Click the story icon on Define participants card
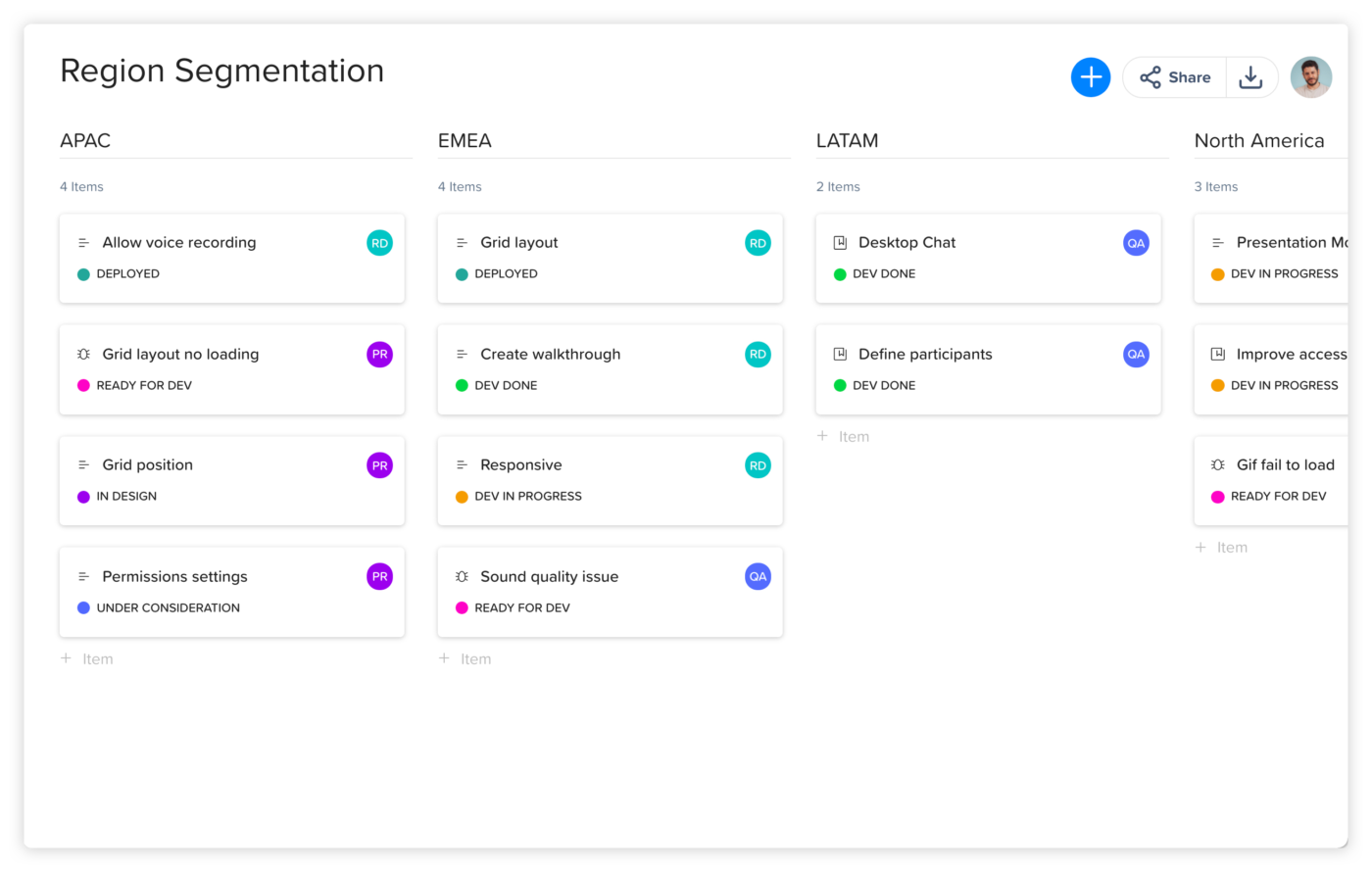Viewport: 1372px width, 872px height. click(840, 355)
